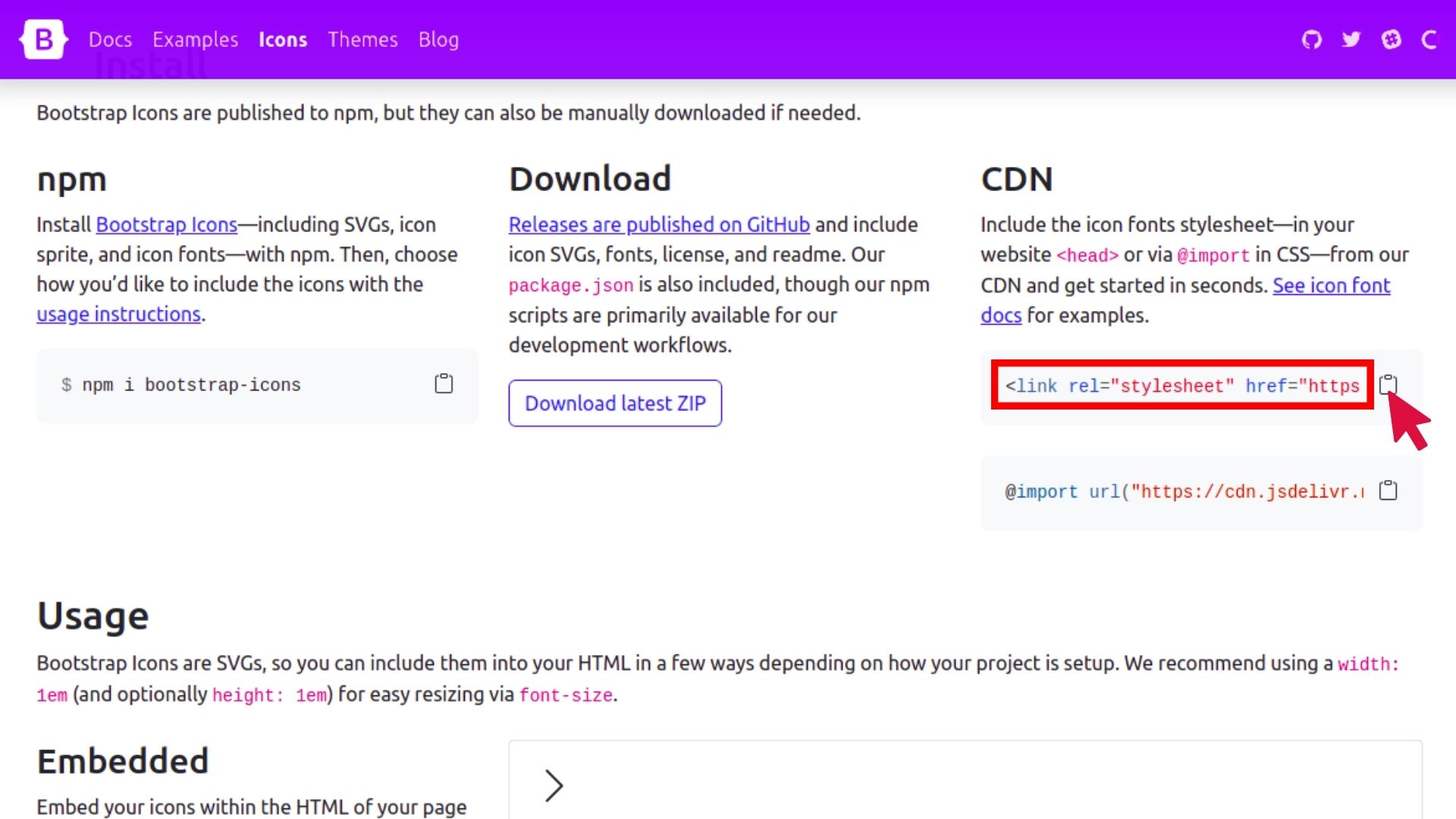Screen dimensions: 1456x819
Task: Open the Slack icon in navbar
Action: pyautogui.click(x=1392, y=39)
